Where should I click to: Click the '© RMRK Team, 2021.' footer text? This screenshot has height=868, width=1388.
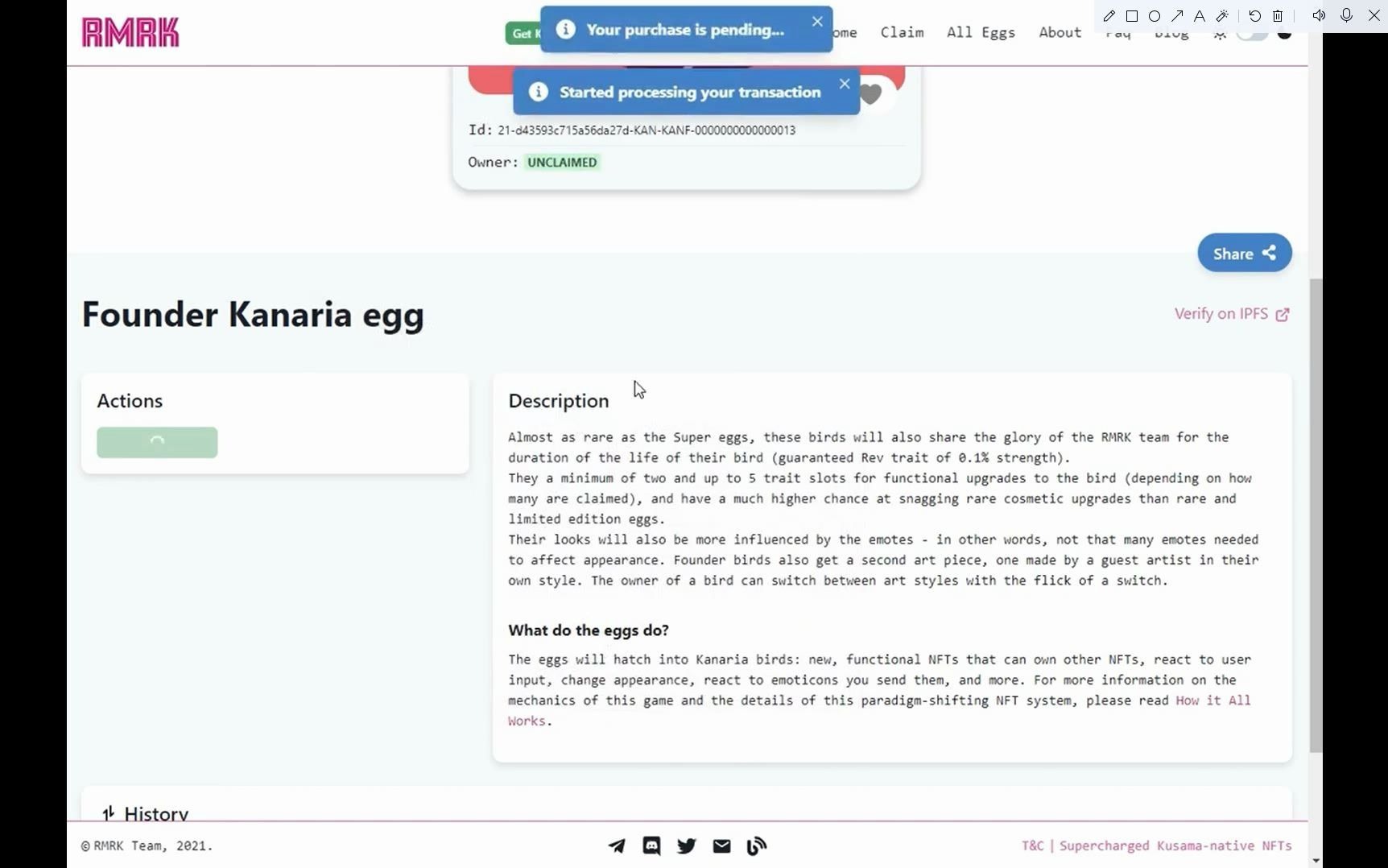point(147,845)
